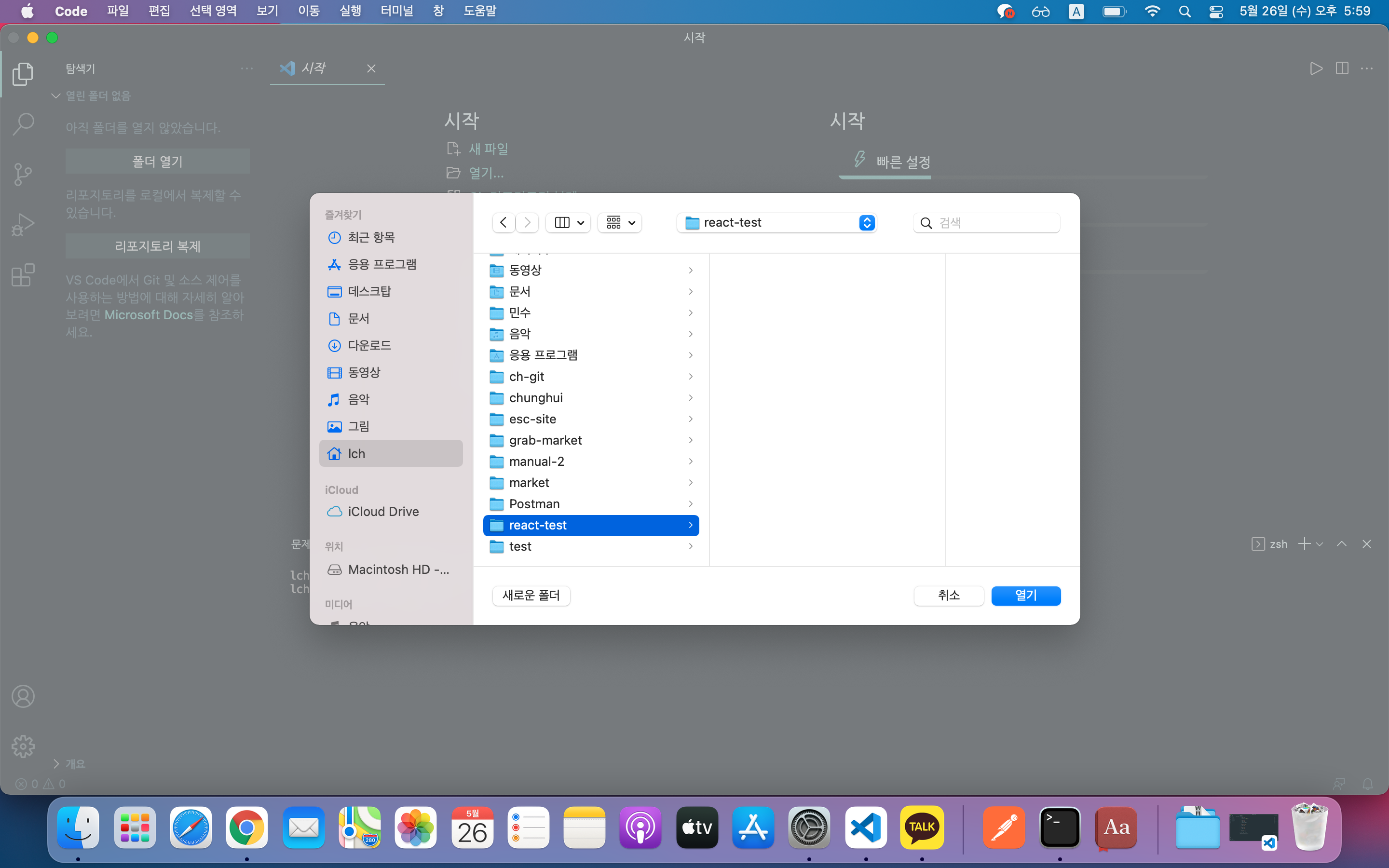This screenshot has width=1389, height=868.
Task: Open the Search view in activity bar
Action: pyautogui.click(x=22, y=123)
